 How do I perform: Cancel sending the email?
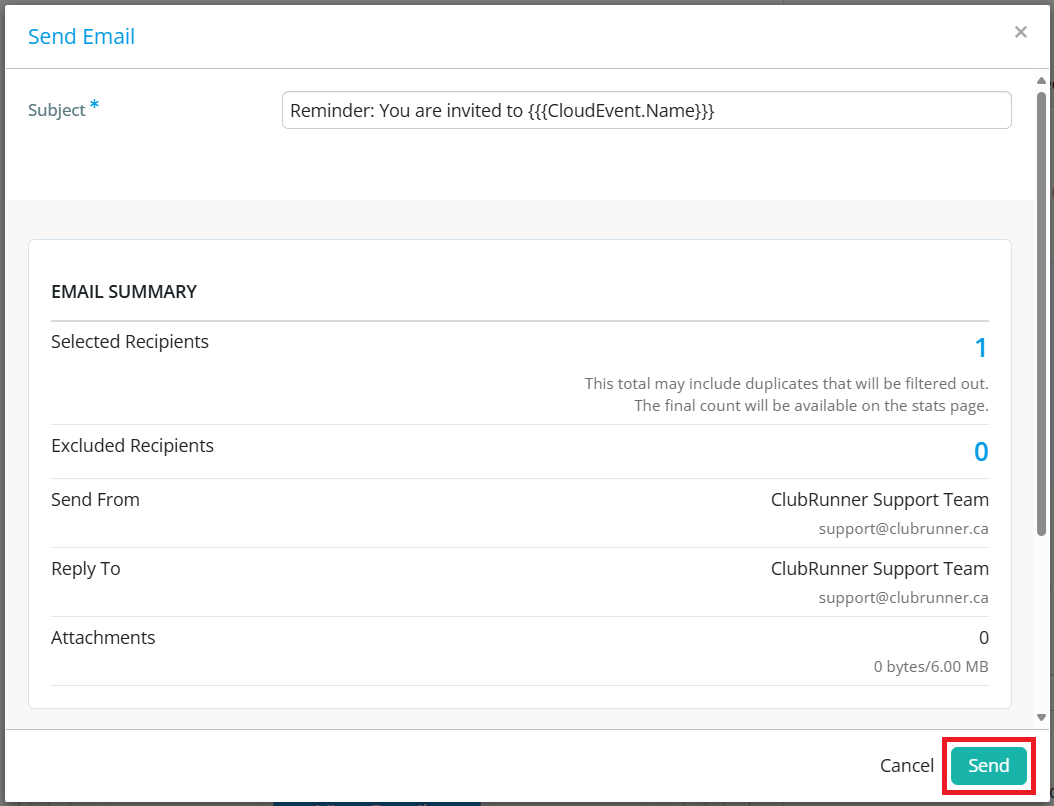tap(906, 766)
